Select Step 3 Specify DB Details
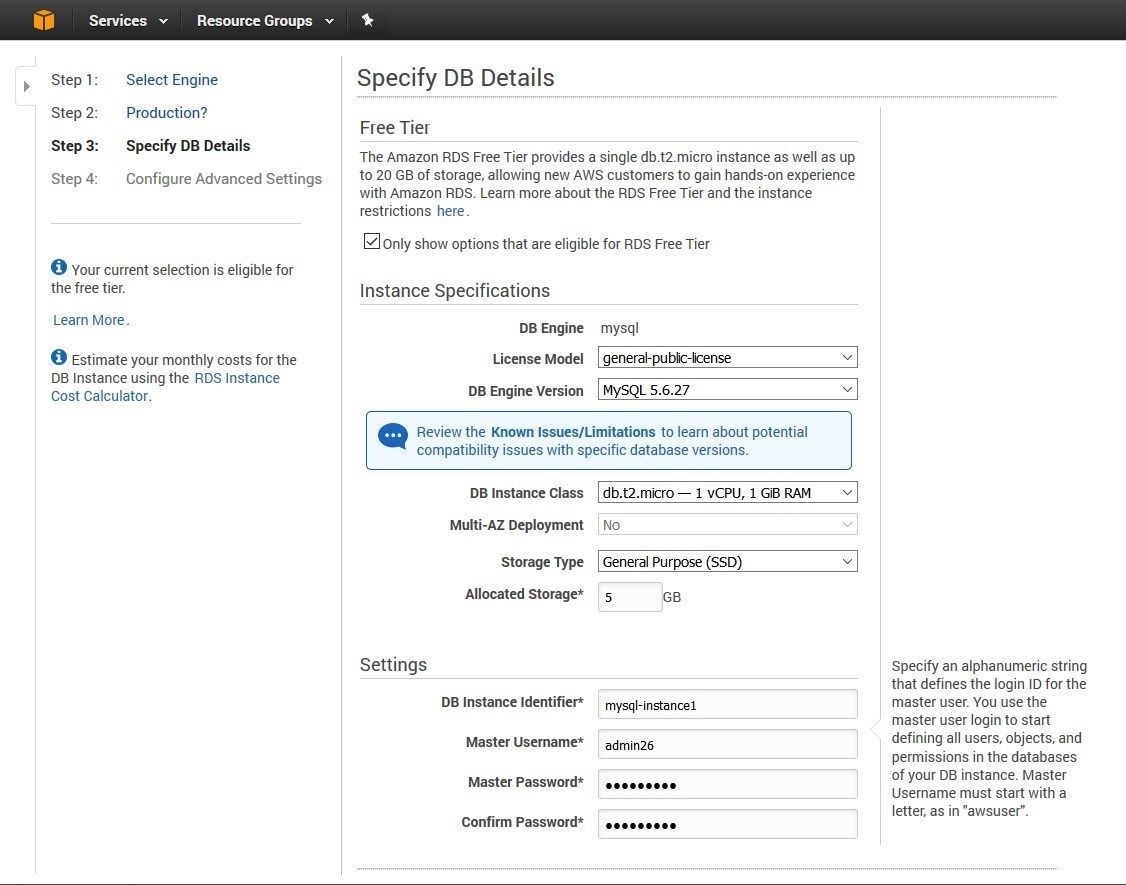The height and width of the screenshot is (885, 1126). 188,146
